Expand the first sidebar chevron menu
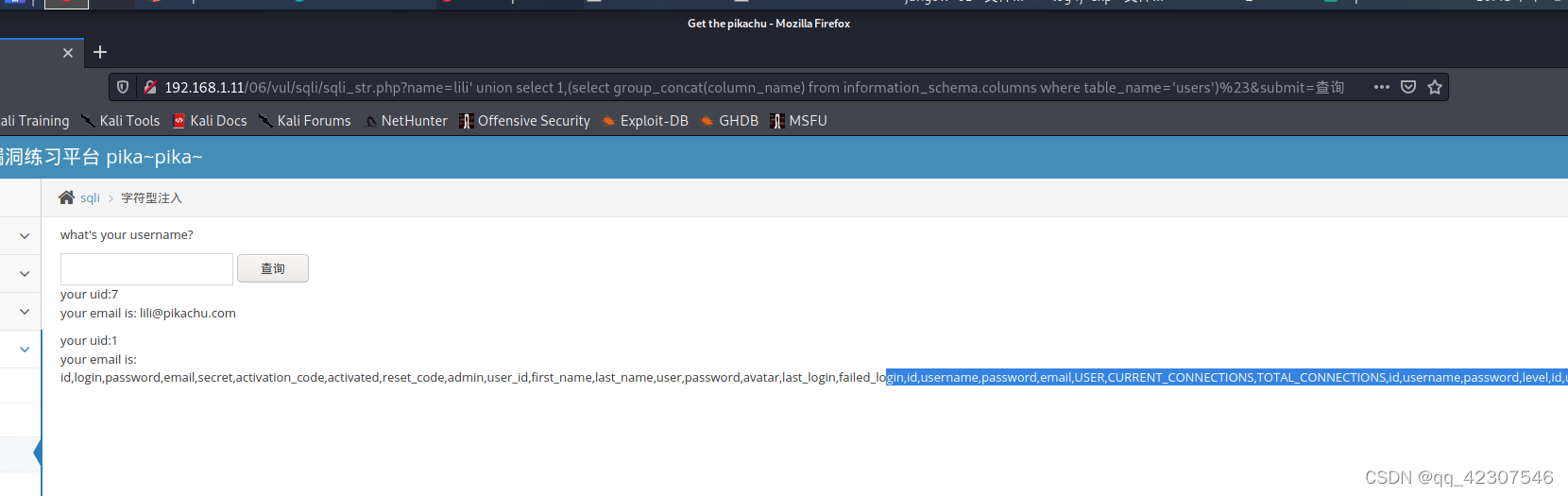The width and height of the screenshot is (1568, 496). [25, 236]
